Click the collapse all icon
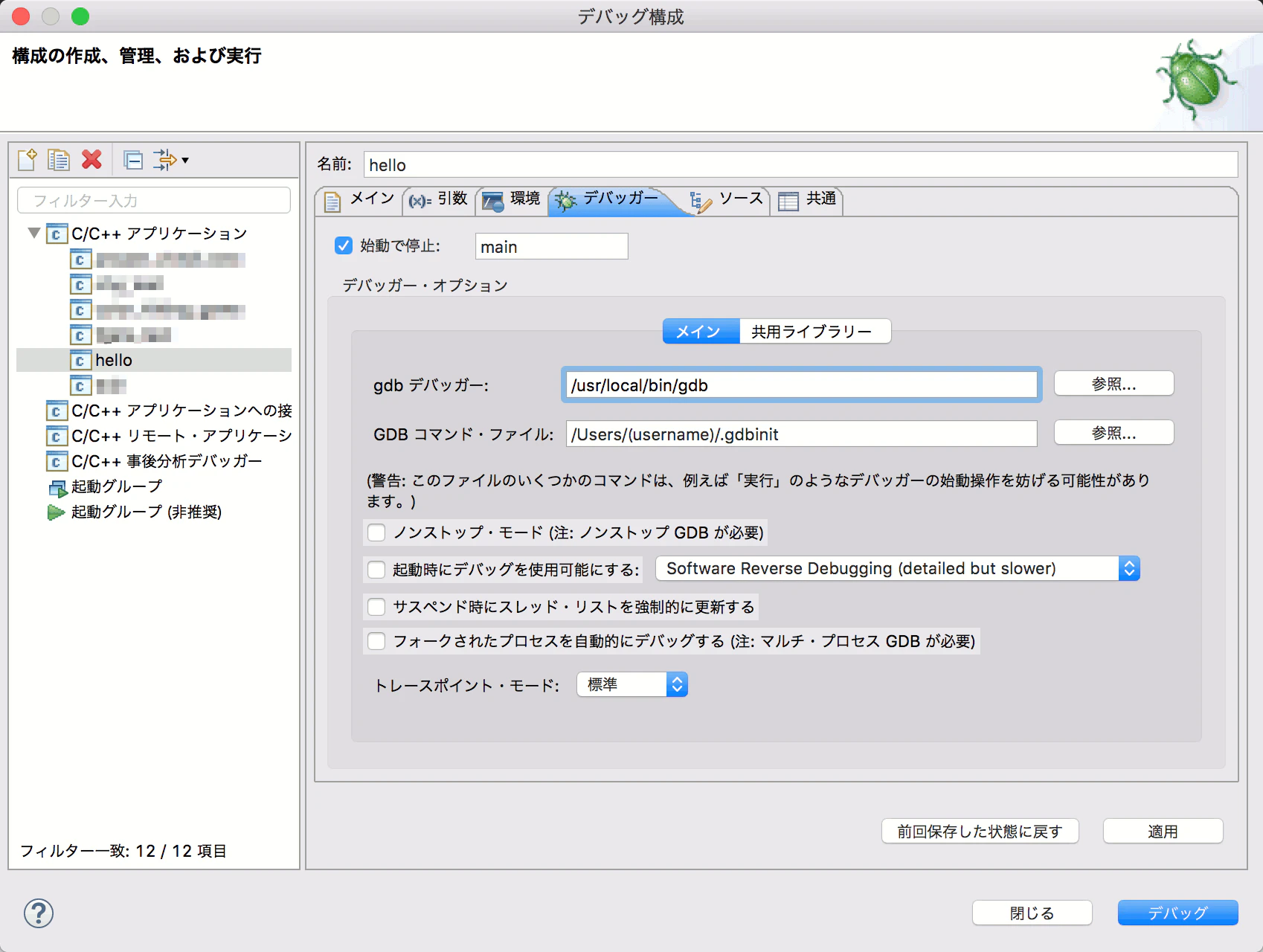 (133, 160)
